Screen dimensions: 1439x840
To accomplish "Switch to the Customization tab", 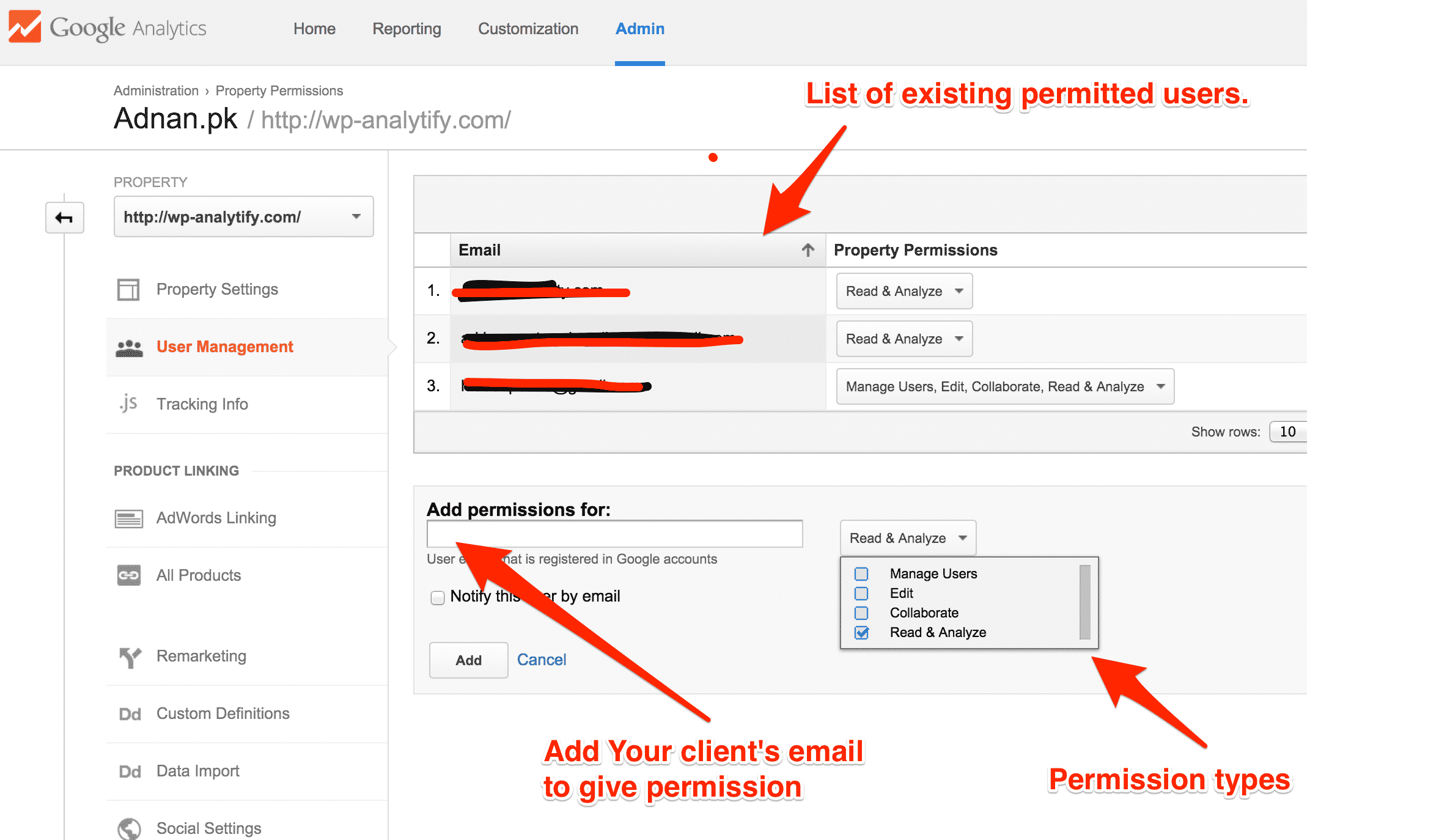I will [528, 29].
